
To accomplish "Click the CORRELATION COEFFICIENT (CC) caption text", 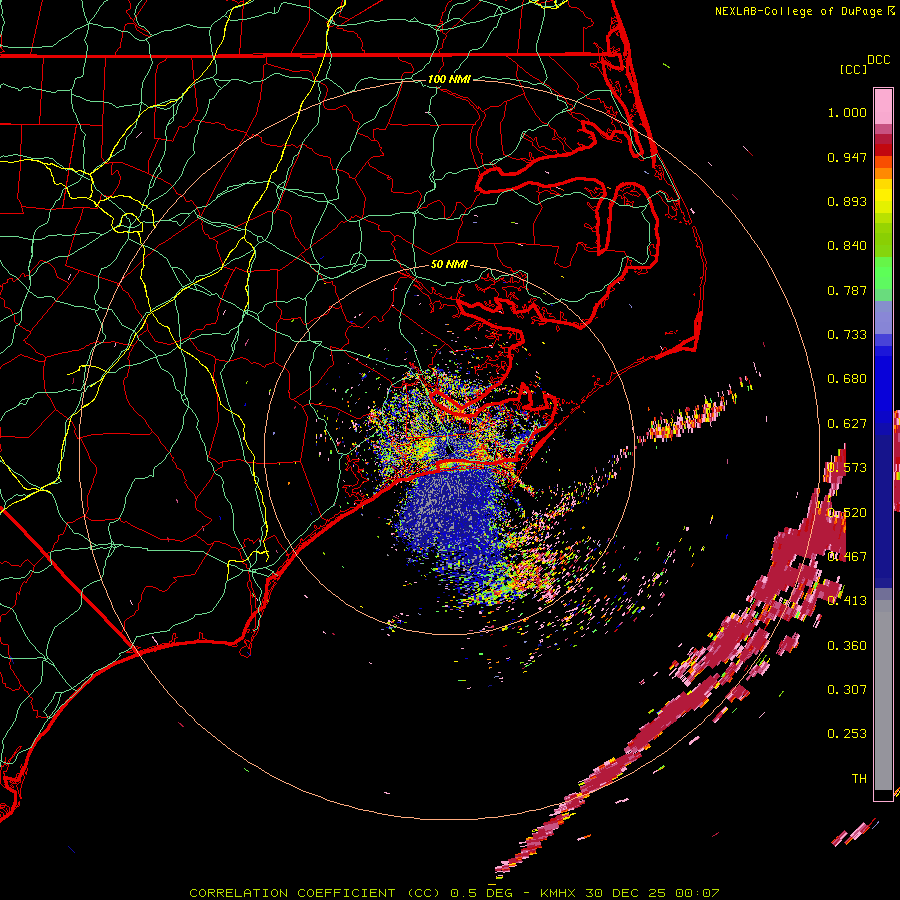I will pos(315,893).
